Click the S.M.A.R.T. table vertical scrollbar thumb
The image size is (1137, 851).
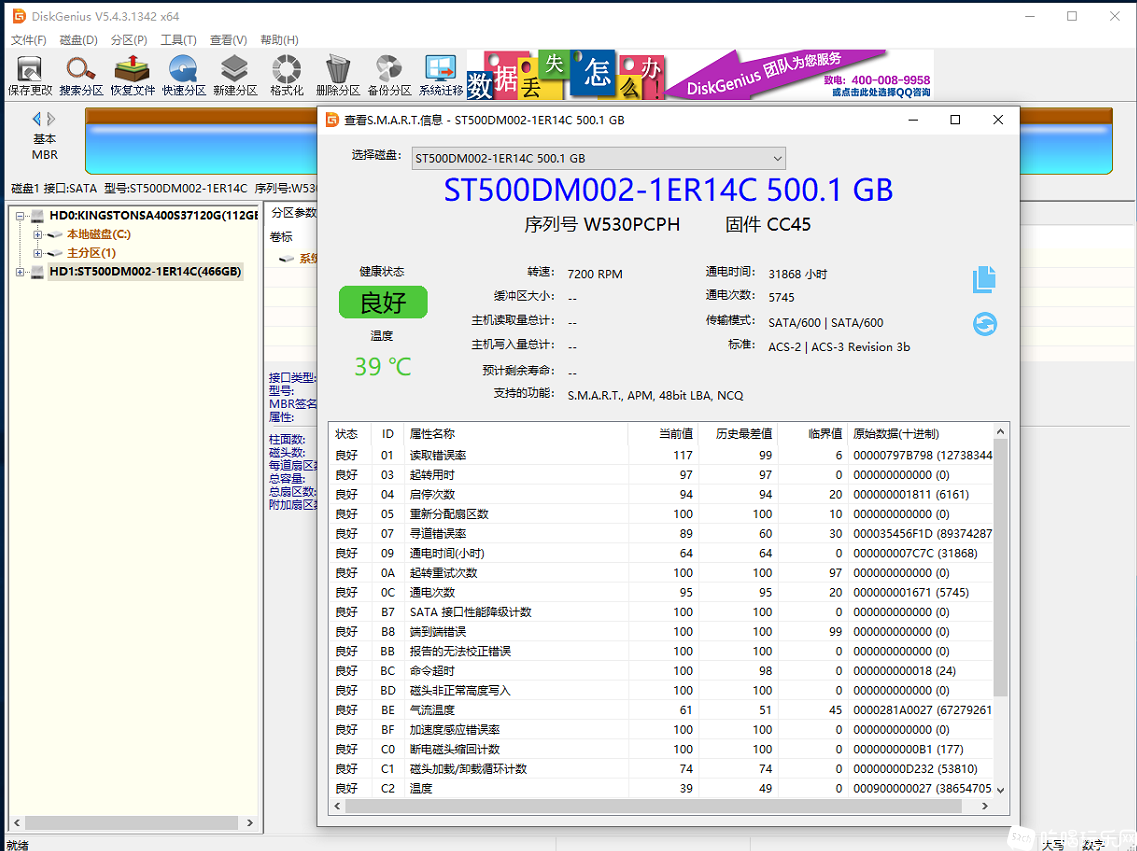(x=1000, y=568)
